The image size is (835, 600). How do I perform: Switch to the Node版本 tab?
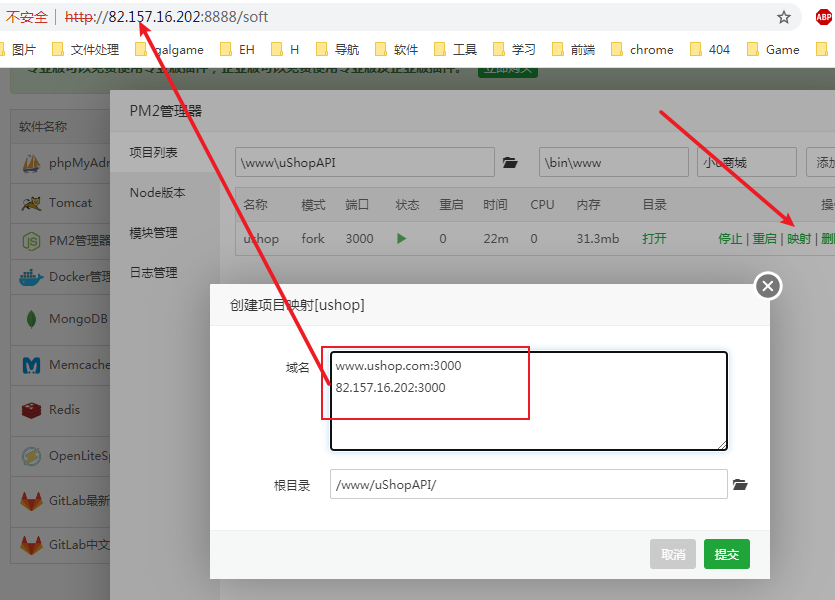click(x=157, y=192)
